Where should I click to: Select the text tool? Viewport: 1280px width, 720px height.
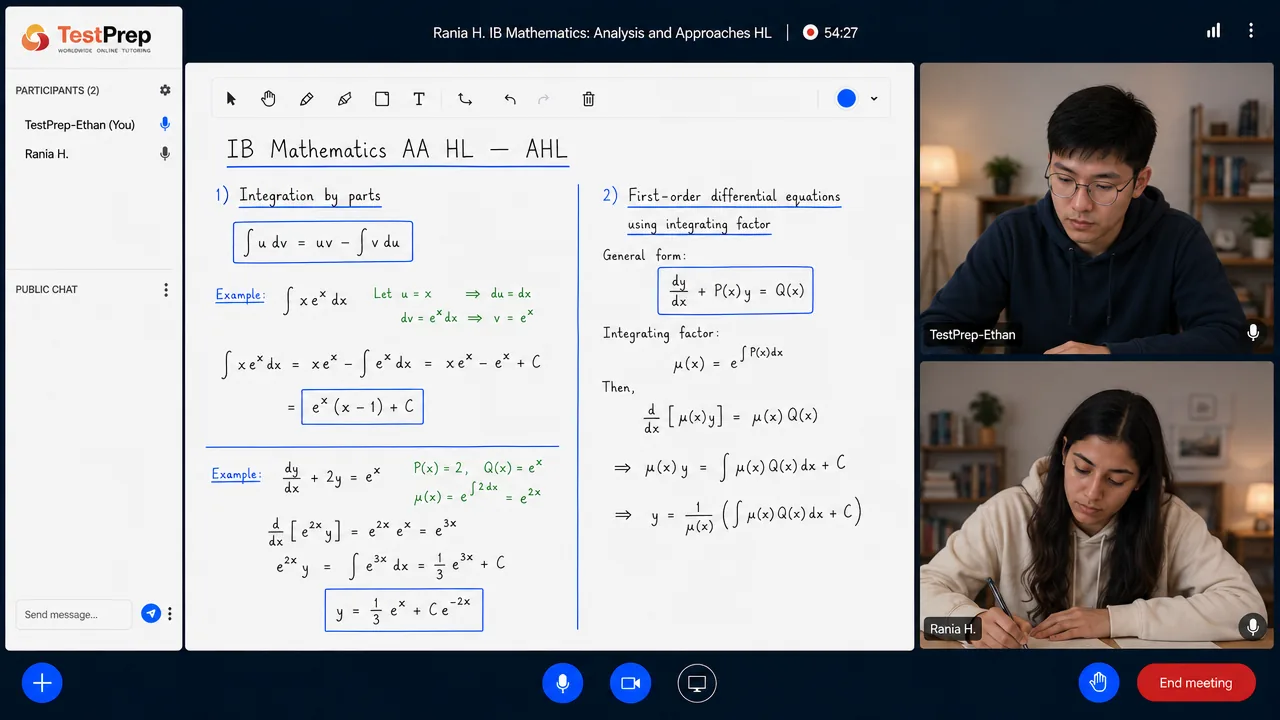419,99
